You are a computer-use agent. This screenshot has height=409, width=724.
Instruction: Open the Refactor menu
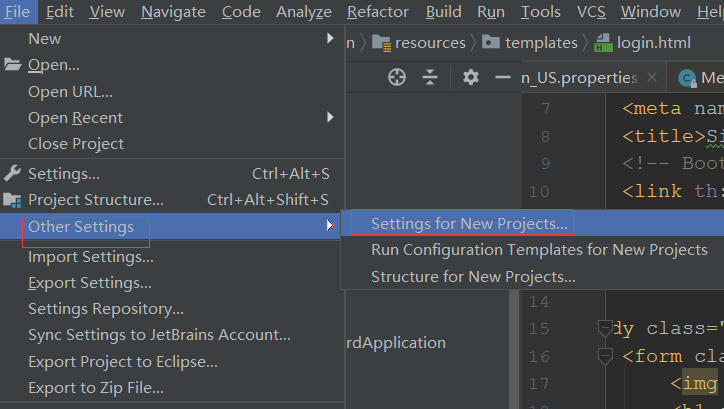(378, 12)
